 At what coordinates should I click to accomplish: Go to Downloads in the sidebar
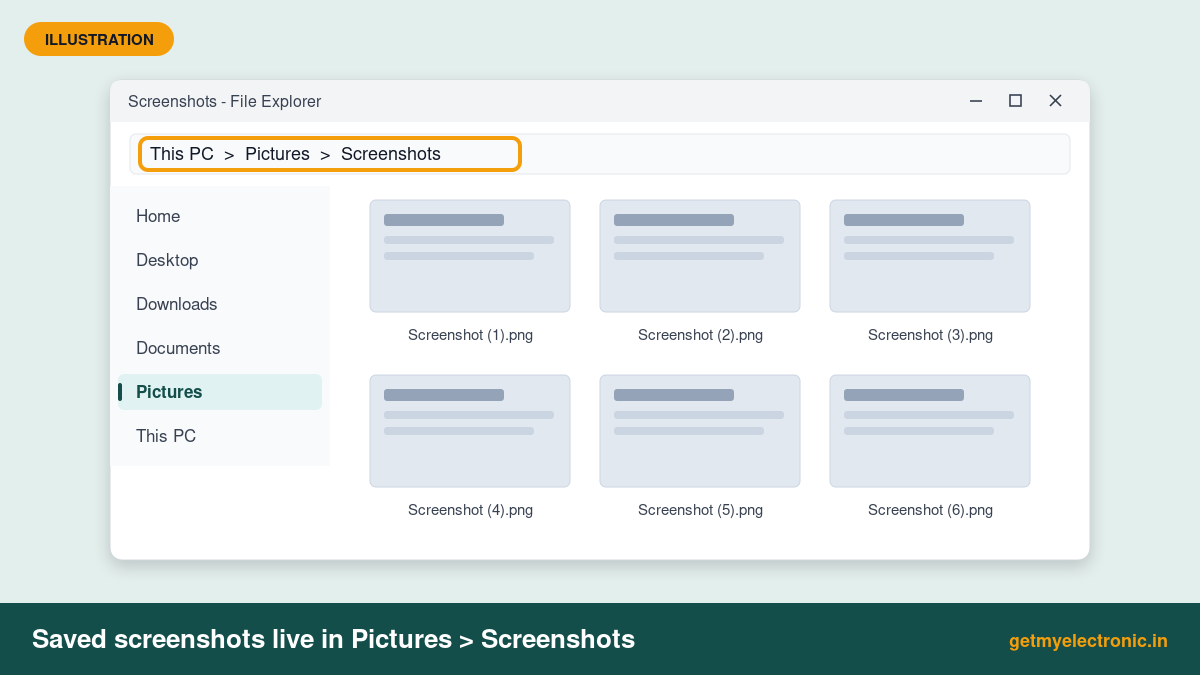click(220, 304)
